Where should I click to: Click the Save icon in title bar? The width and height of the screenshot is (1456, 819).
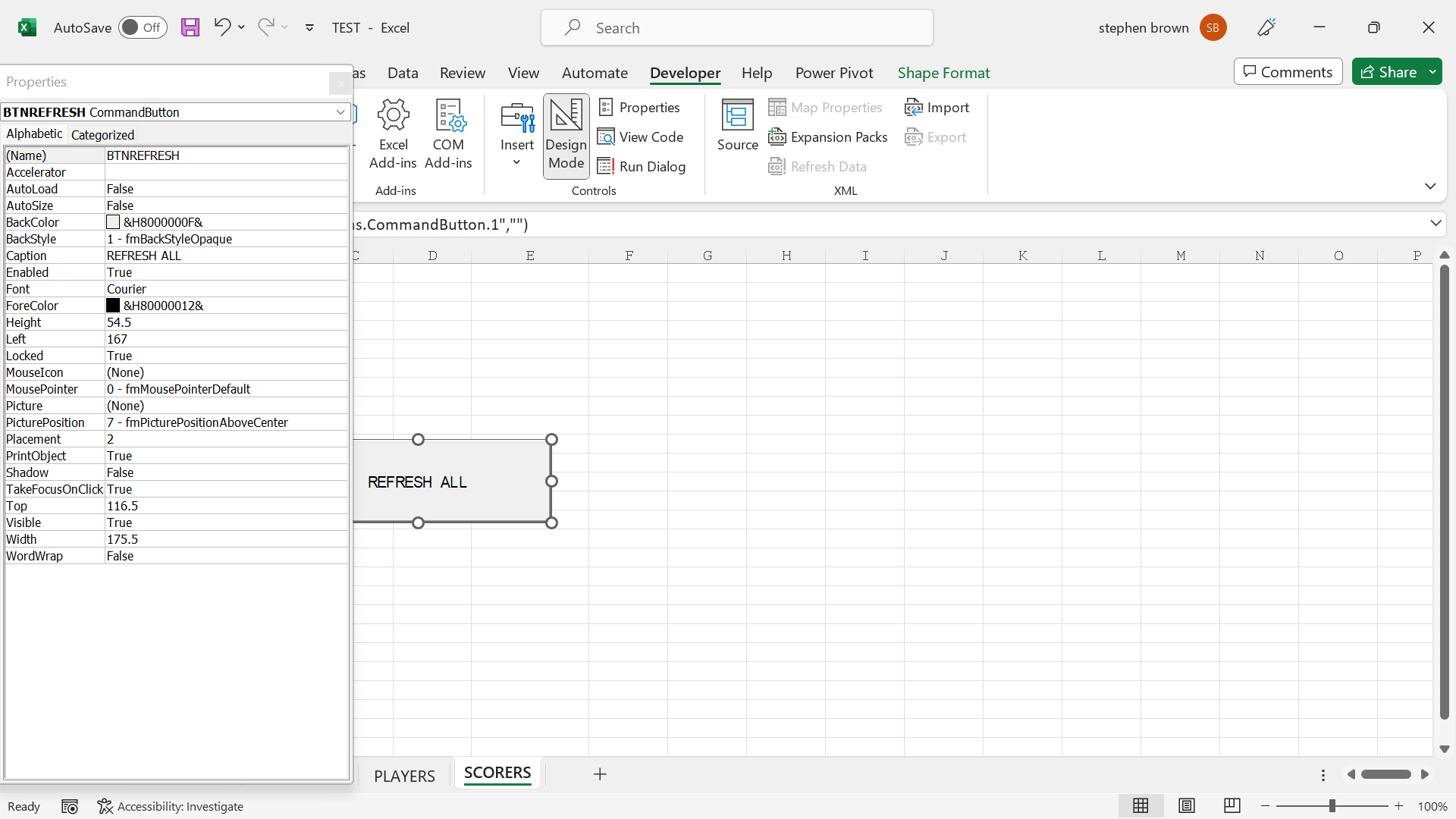click(x=190, y=28)
